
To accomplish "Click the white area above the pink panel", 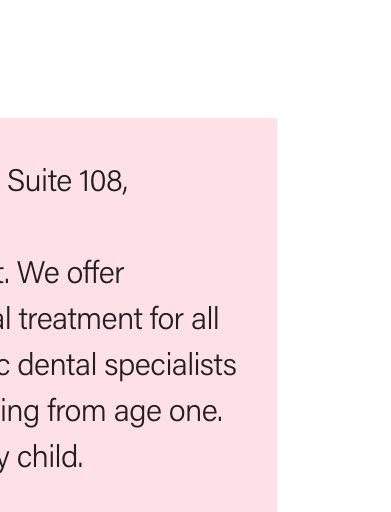I will (x=195, y=58).
